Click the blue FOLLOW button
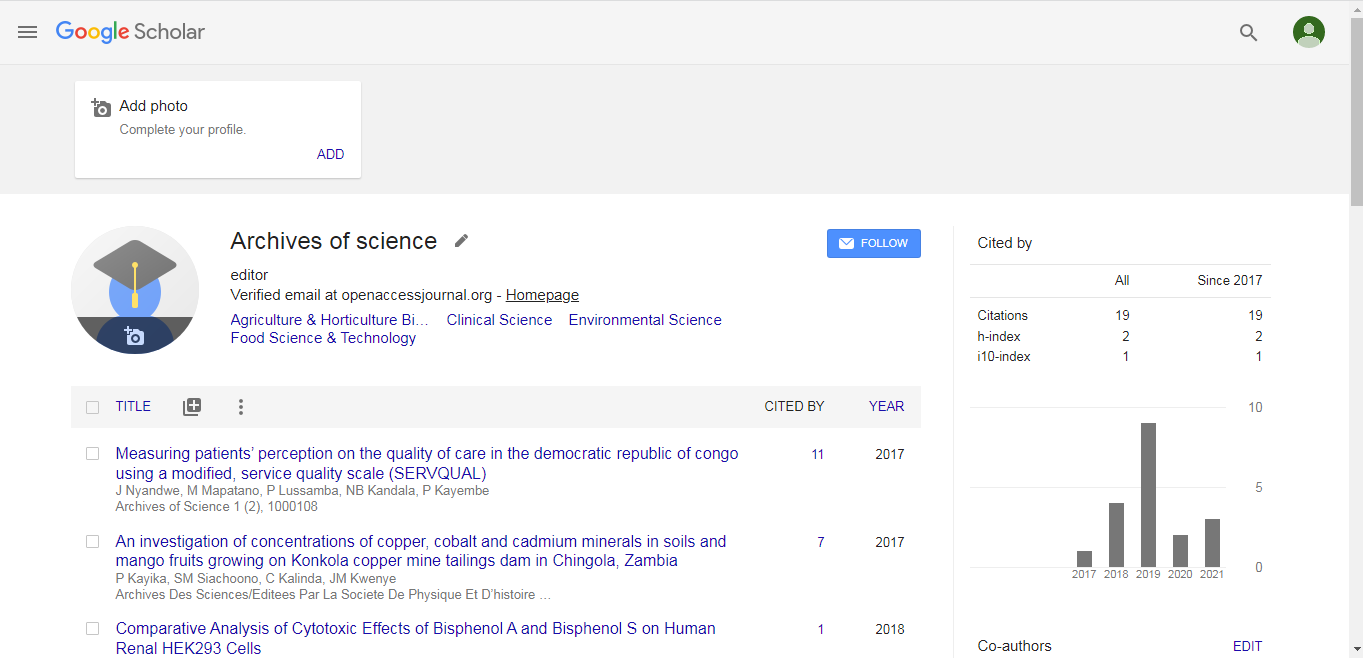This screenshot has width=1363, height=658. pyautogui.click(x=873, y=243)
